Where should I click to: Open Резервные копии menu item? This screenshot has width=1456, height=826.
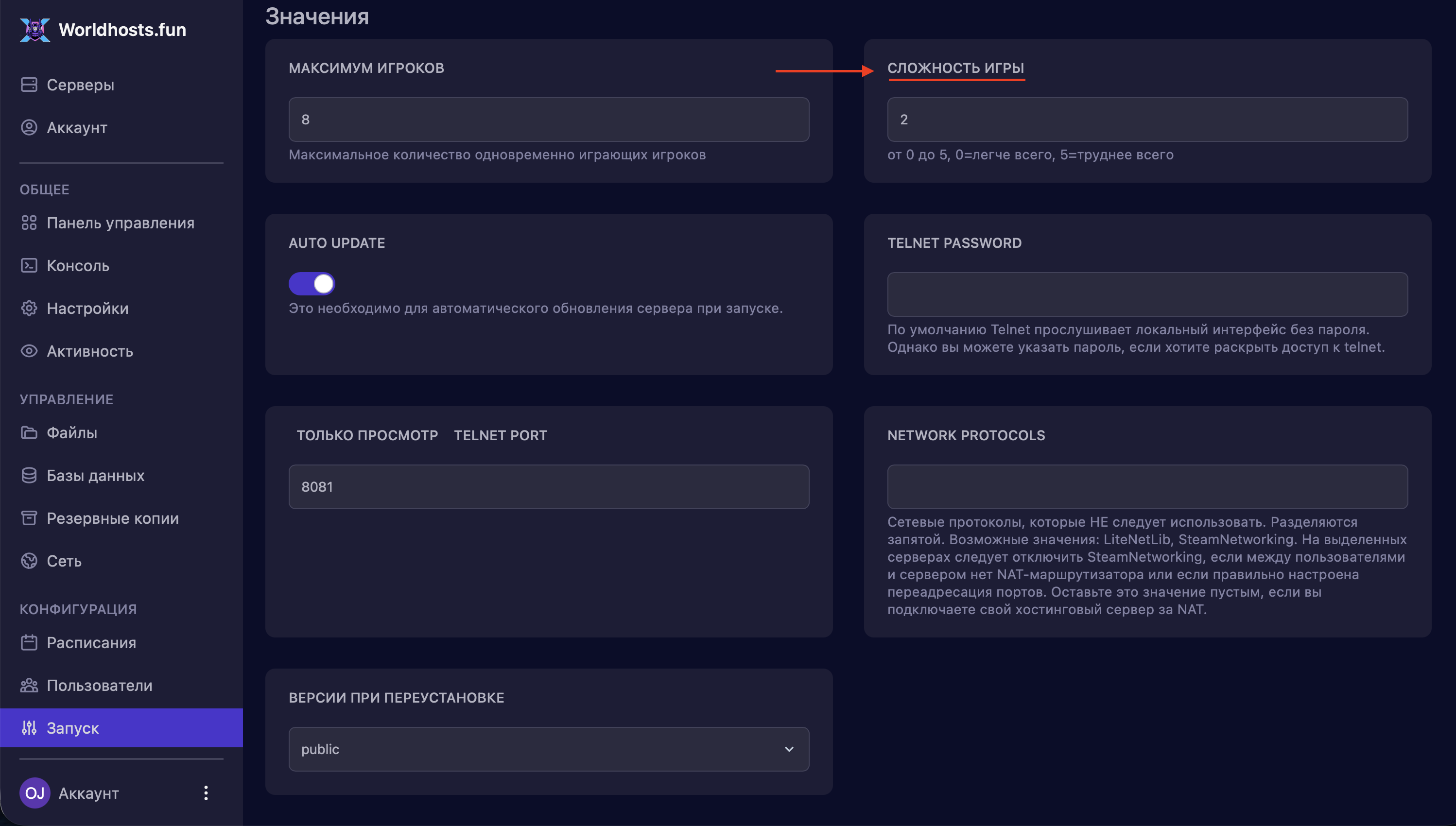[112, 518]
